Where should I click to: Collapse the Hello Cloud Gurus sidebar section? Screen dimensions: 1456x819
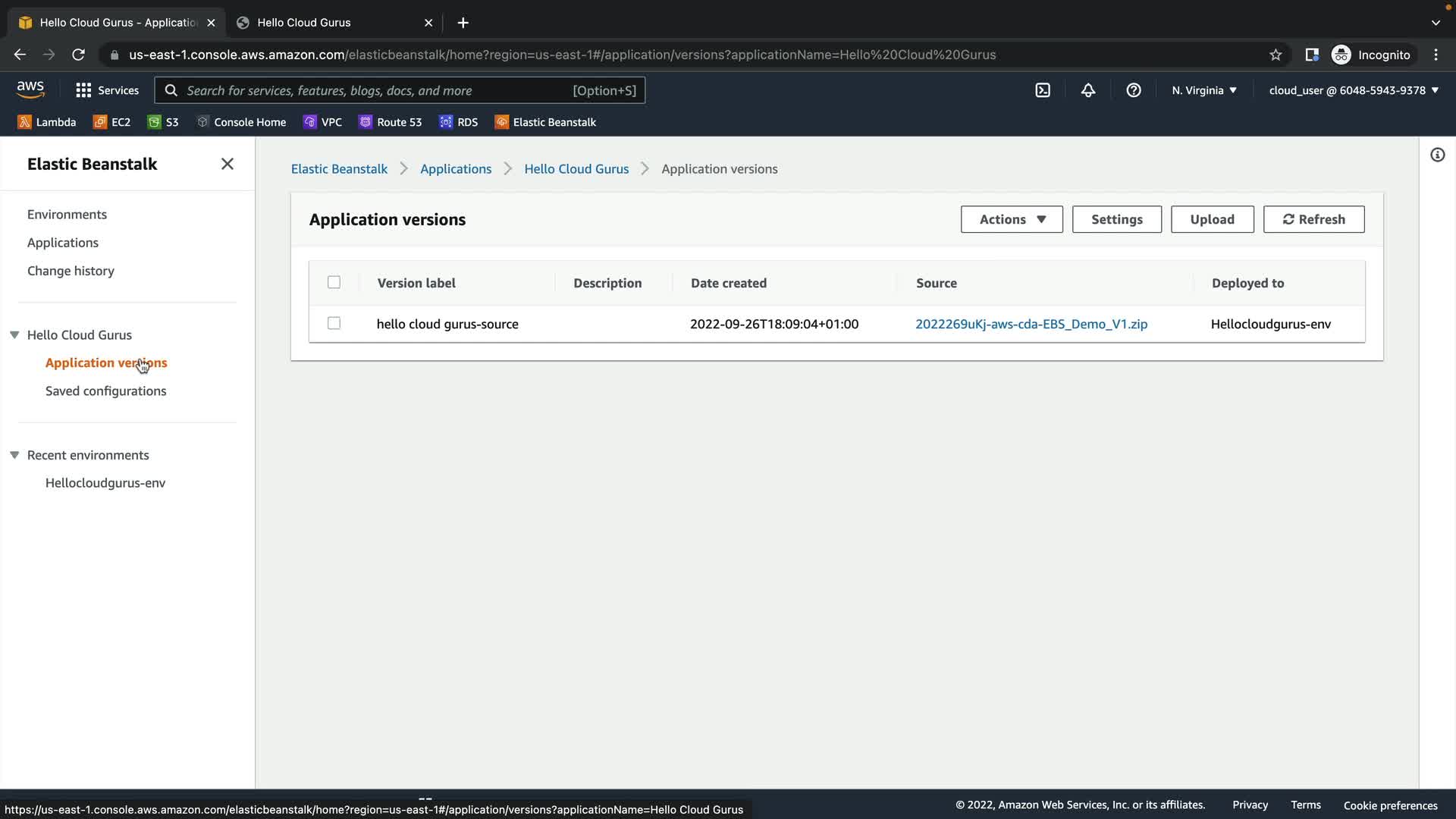tap(14, 334)
